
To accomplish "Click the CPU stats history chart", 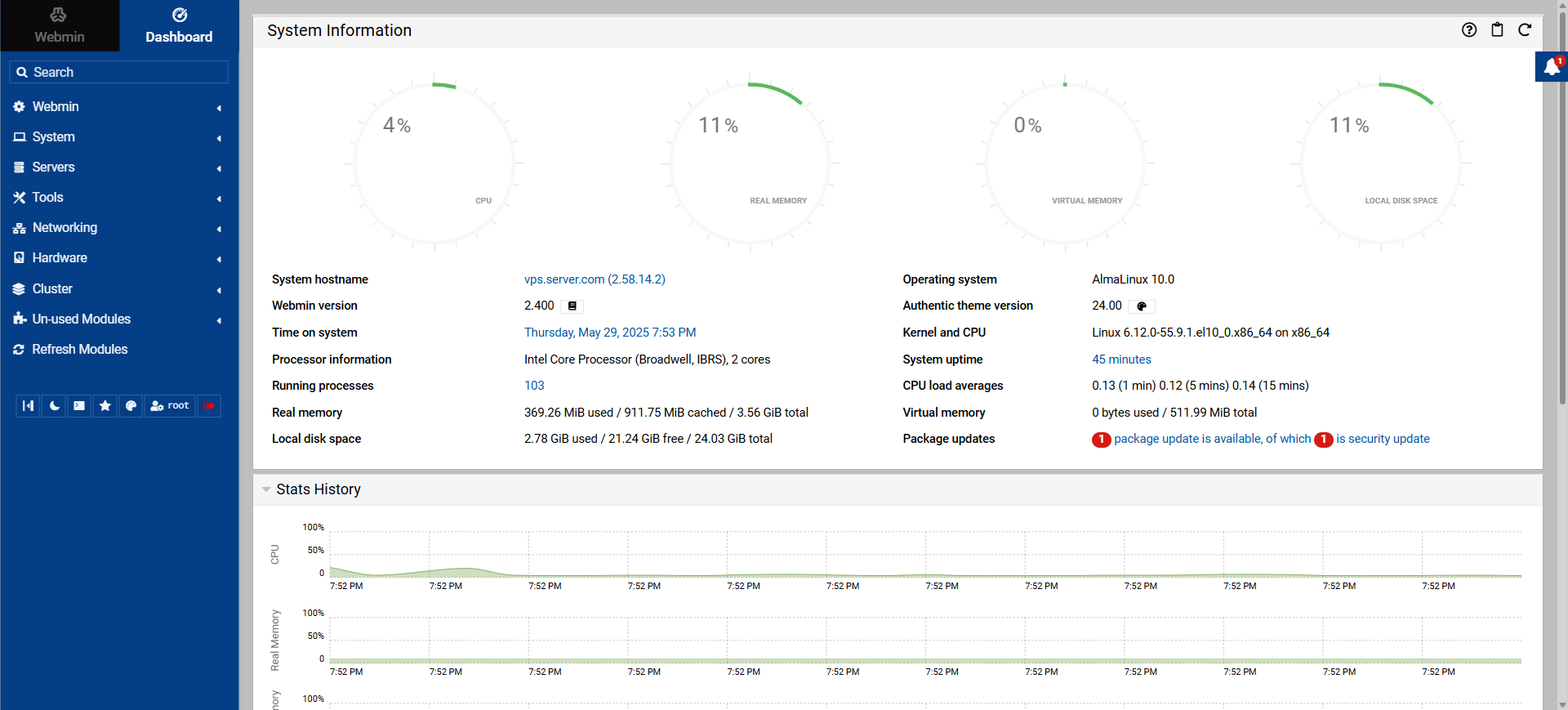I will (925, 555).
